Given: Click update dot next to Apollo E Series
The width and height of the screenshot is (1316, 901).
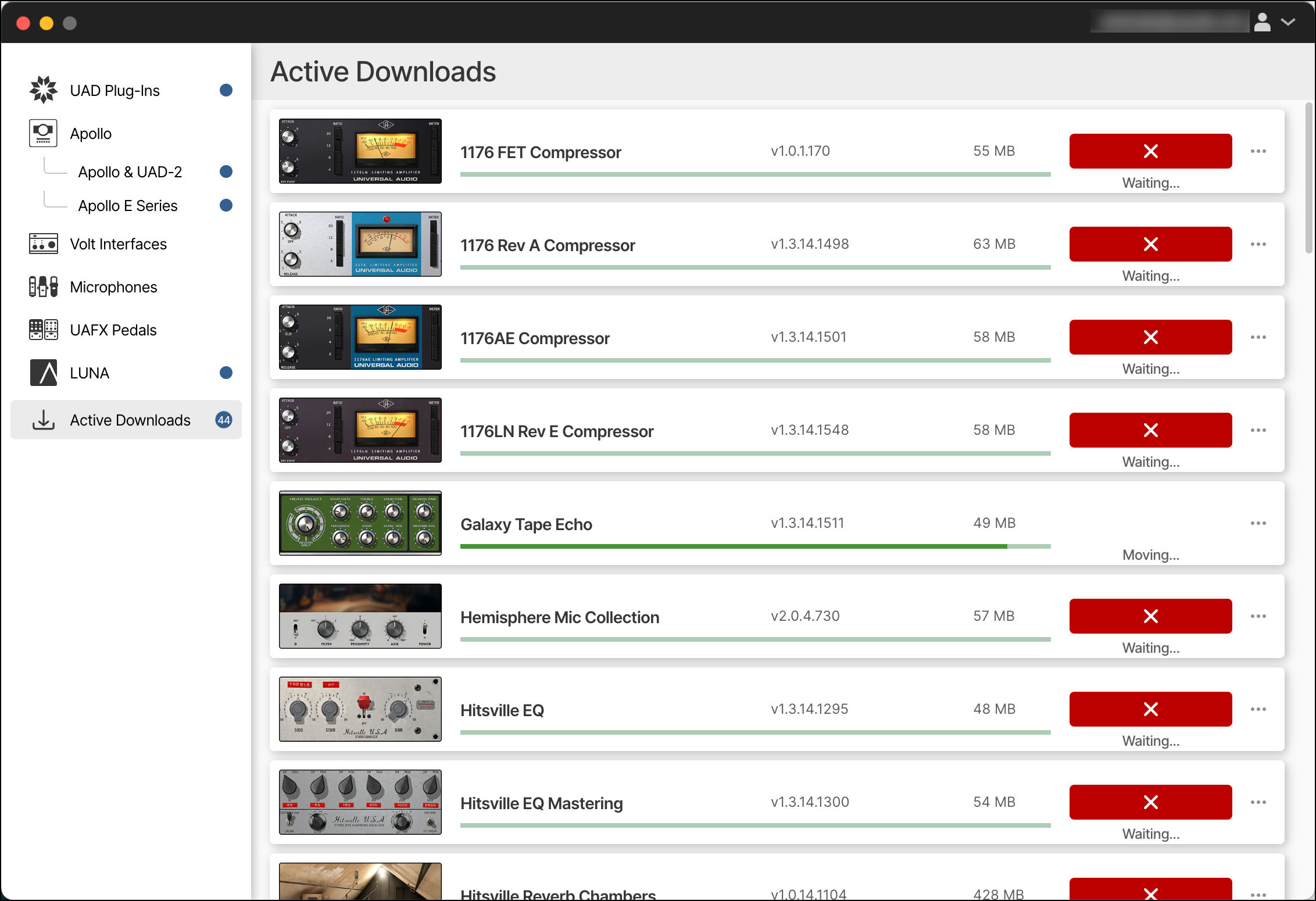Looking at the screenshot, I should tap(226, 205).
